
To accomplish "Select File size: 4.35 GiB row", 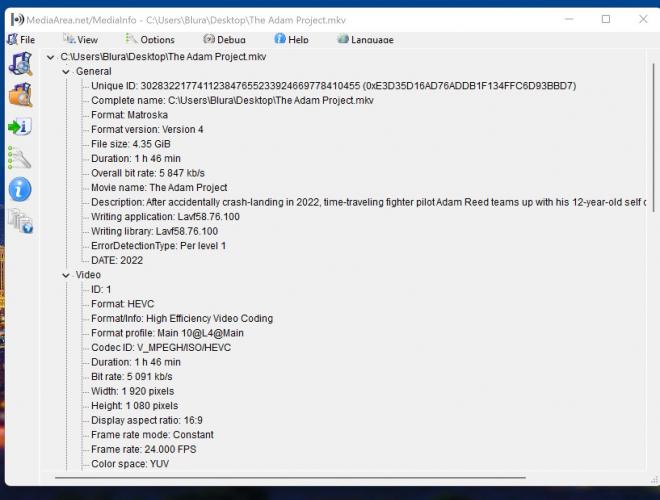I will (131, 144).
